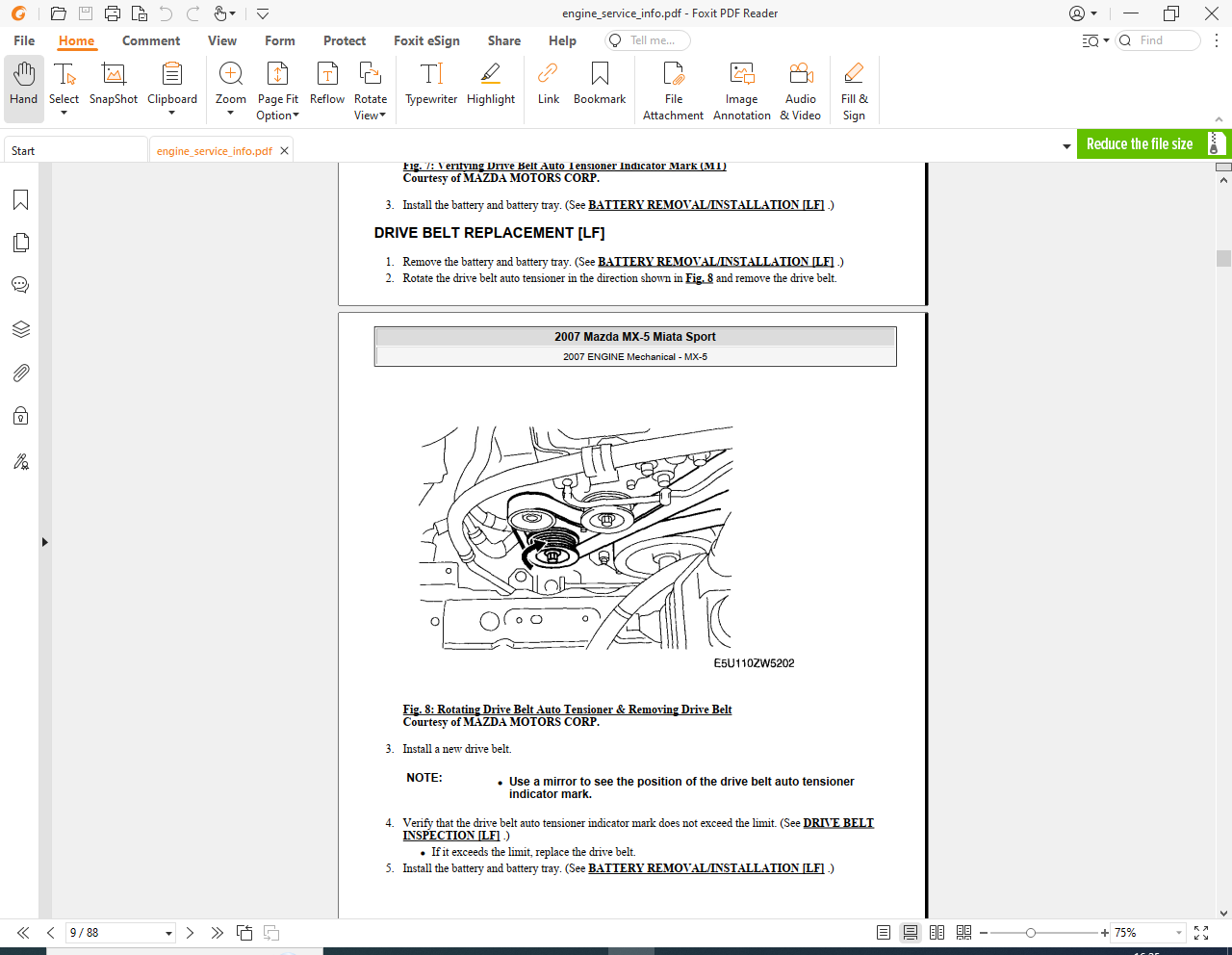Open the zoom percentage dropdown

coord(1179,933)
